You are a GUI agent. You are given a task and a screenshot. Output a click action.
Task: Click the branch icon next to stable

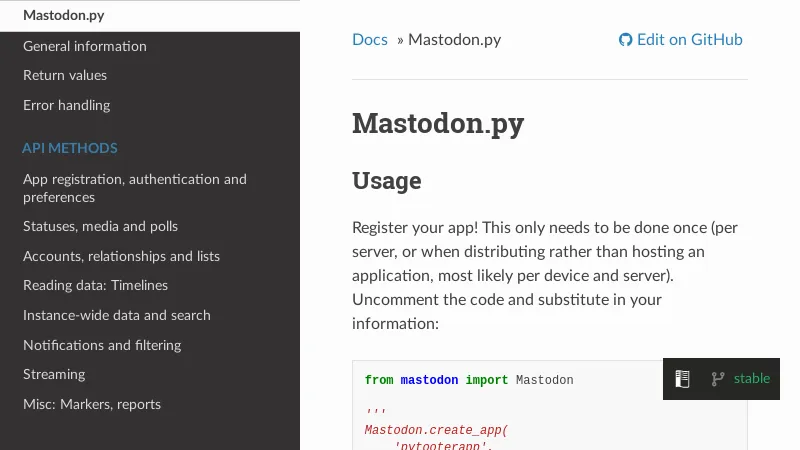(717, 379)
